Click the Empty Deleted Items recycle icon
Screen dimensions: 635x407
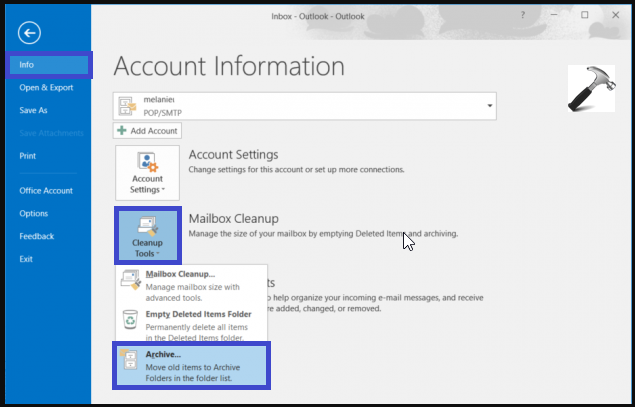click(131, 318)
